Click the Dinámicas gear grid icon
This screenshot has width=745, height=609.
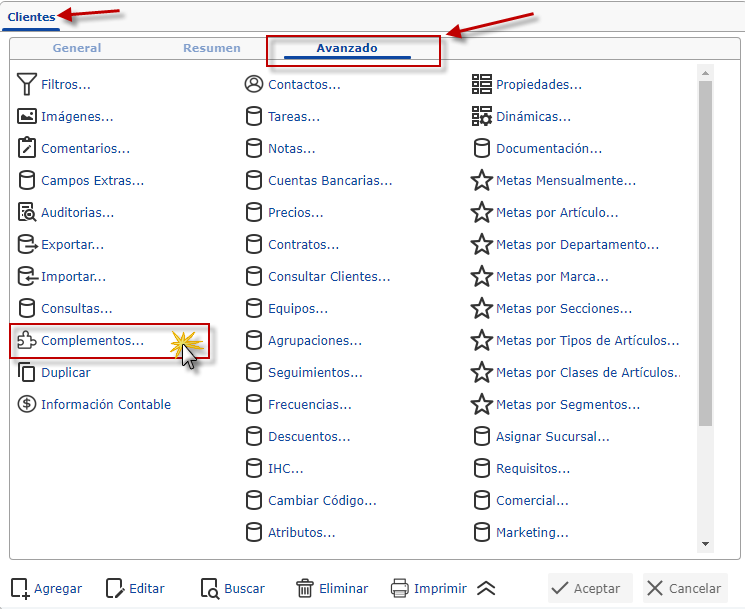click(x=482, y=116)
